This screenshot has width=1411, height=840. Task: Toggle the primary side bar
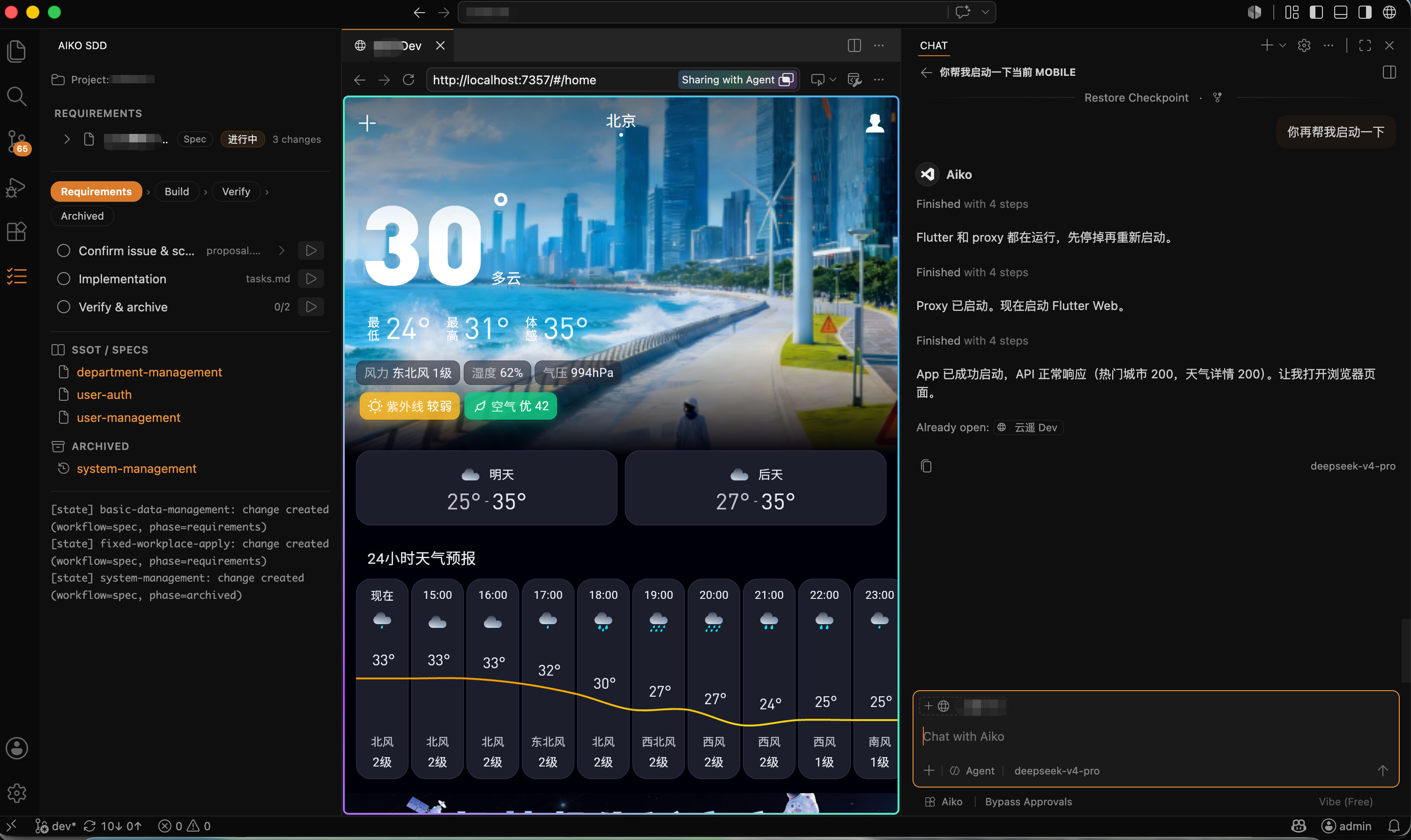[x=1316, y=12]
